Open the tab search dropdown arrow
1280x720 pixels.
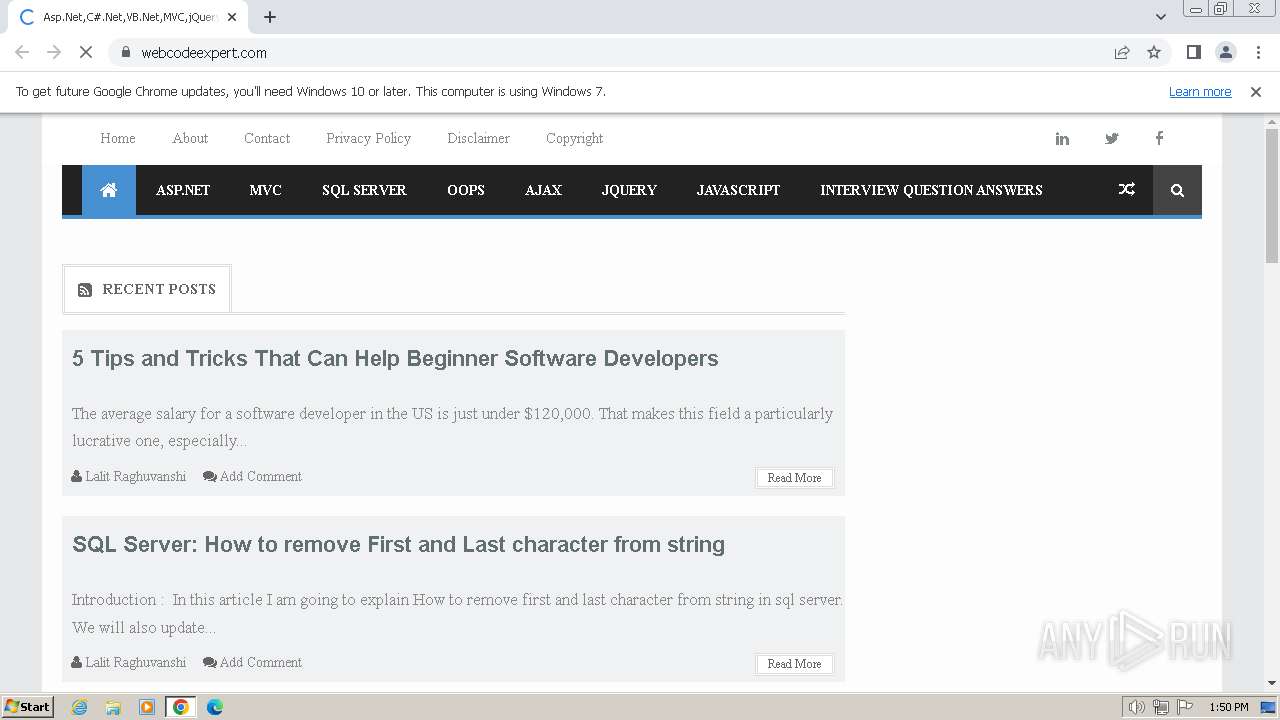pos(1161,17)
